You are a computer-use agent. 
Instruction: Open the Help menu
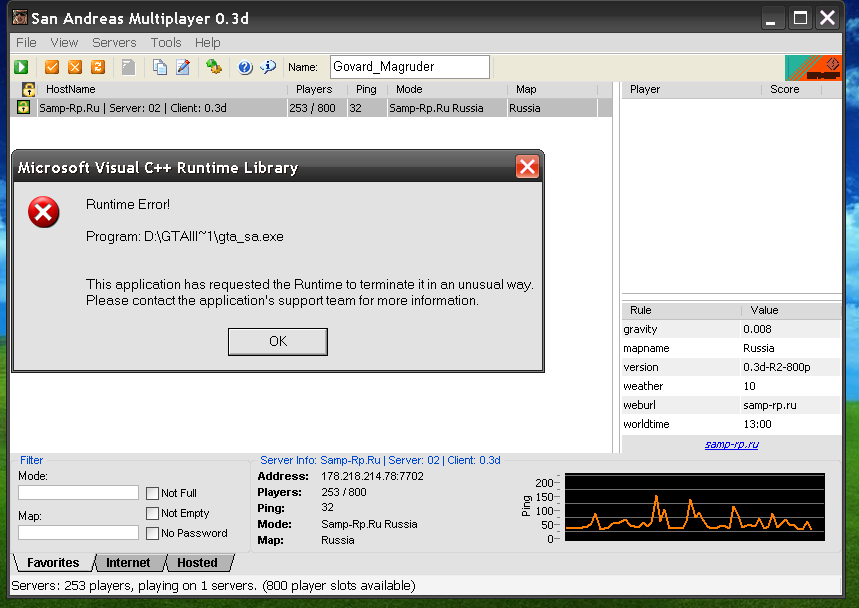tap(208, 43)
